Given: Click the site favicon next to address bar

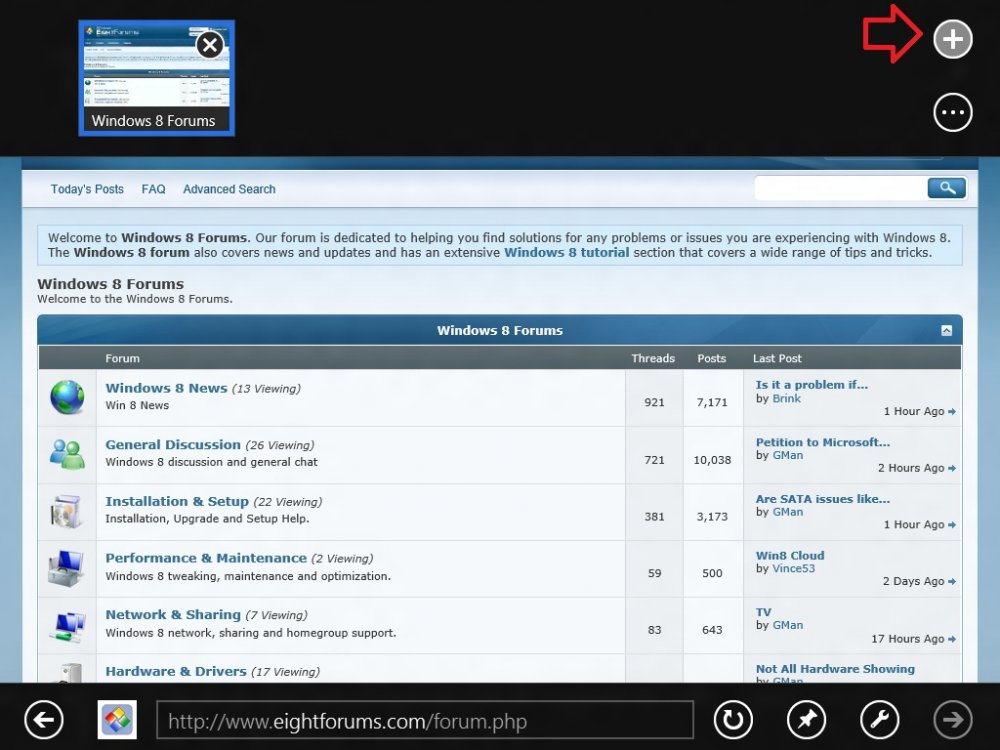Looking at the screenshot, I should coord(117,720).
